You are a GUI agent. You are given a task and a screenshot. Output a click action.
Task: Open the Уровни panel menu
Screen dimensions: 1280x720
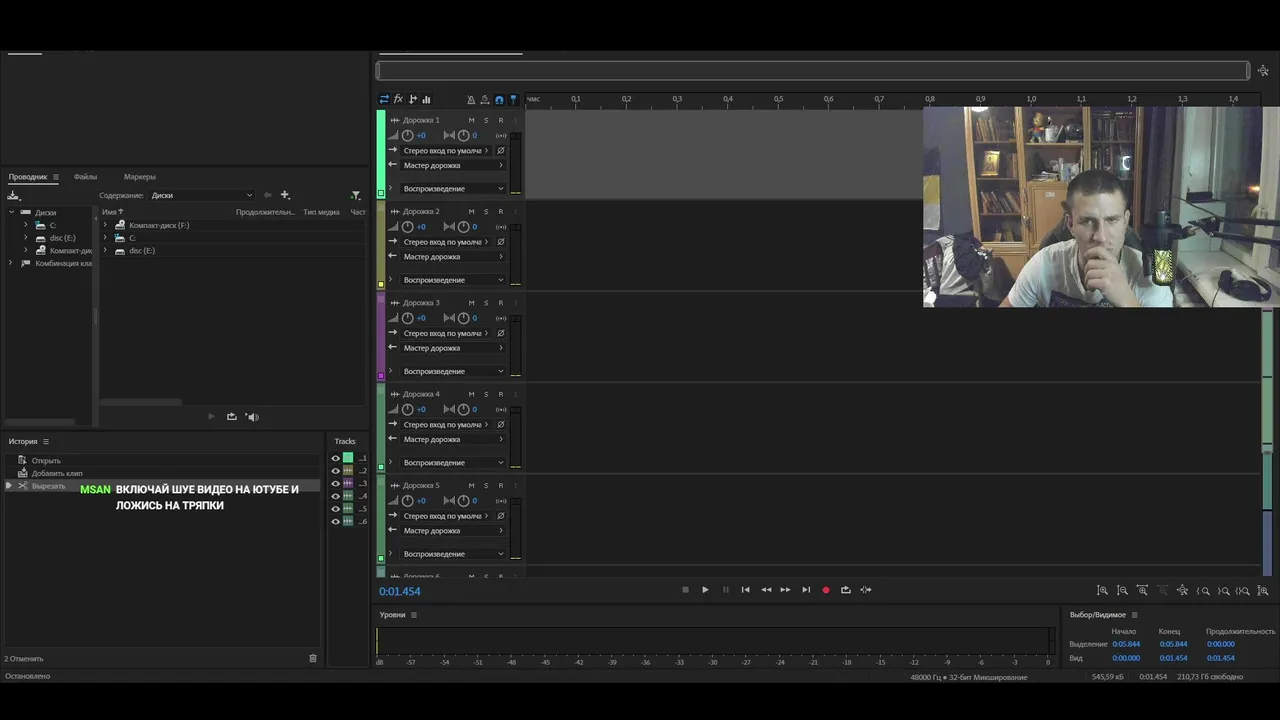[x=413, y=615]
